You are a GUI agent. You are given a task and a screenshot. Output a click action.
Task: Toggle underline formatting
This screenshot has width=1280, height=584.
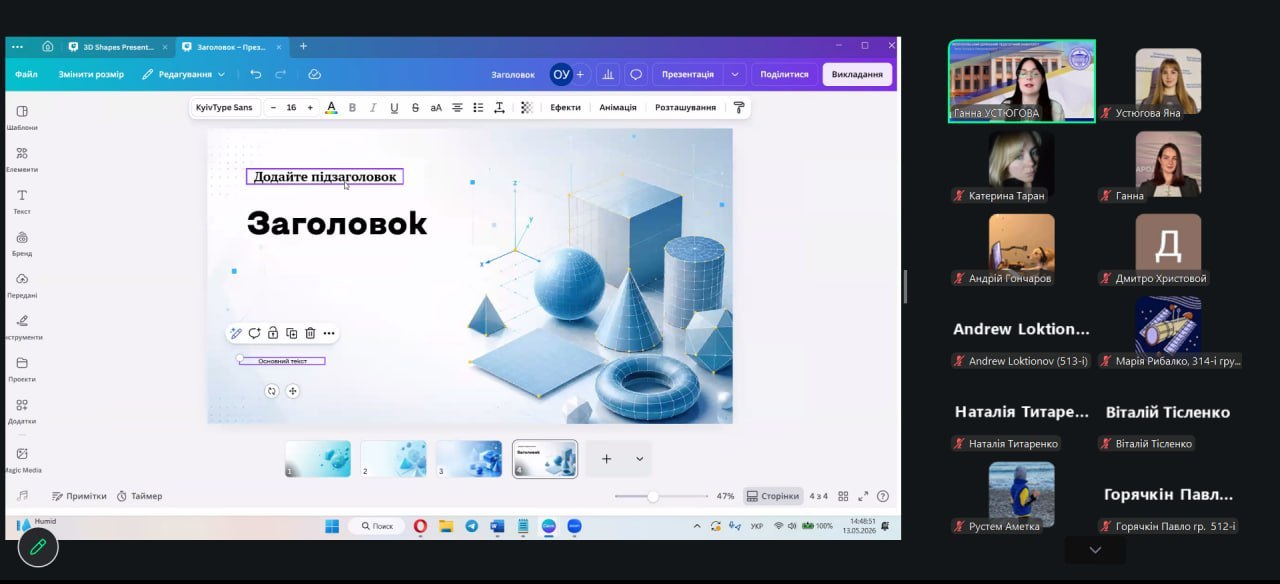(x=394, y=107)
